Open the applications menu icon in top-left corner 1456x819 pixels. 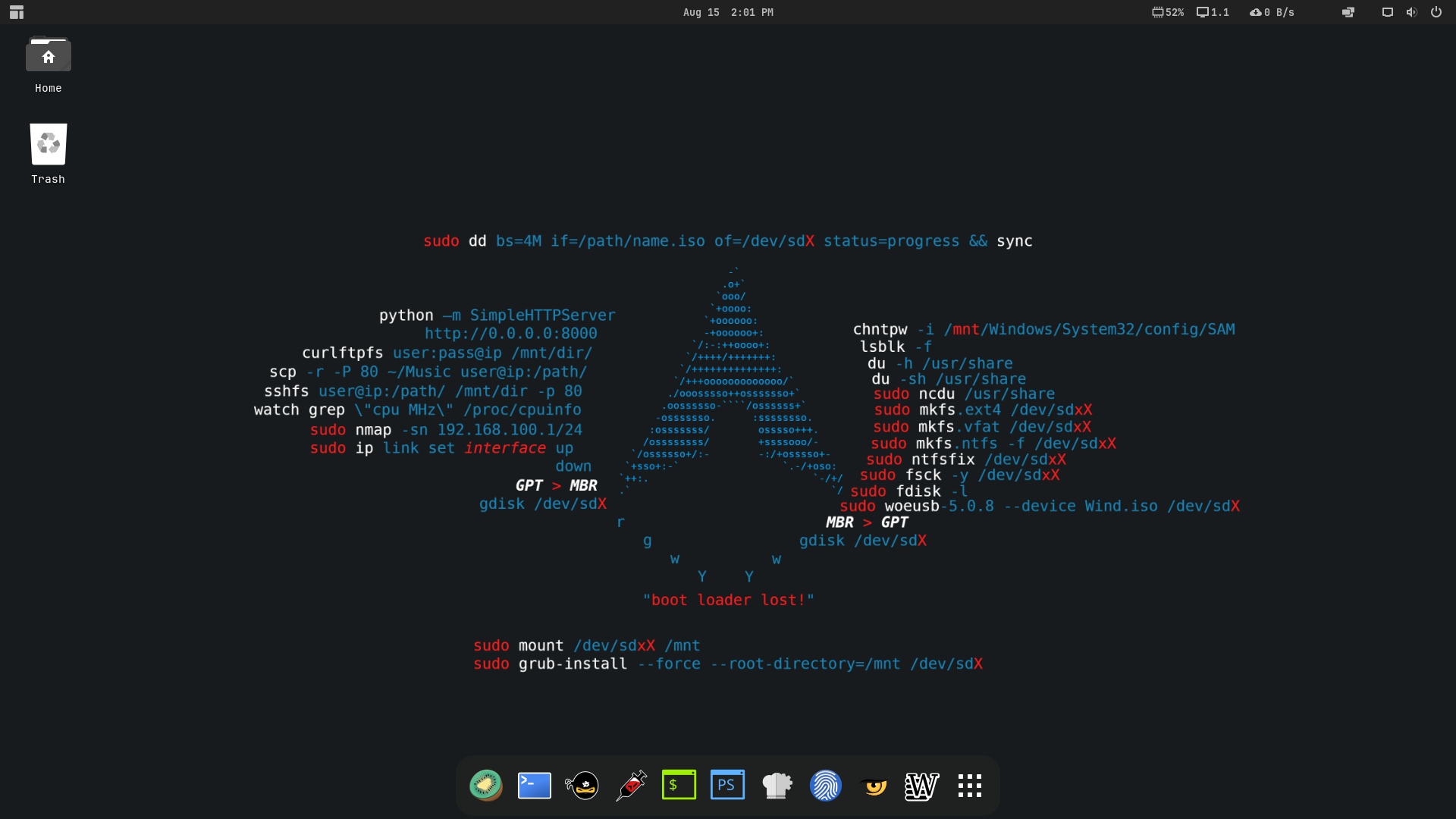[17, 12]
